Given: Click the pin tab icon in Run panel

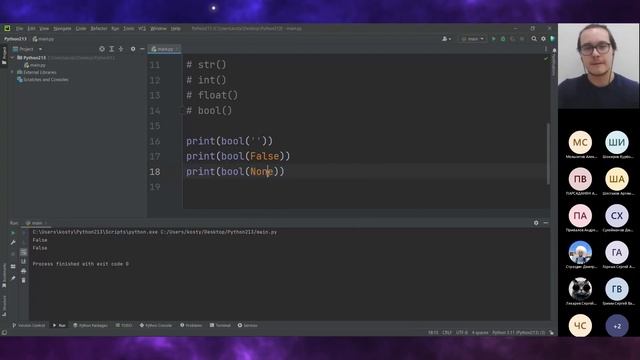Looking at the screenshot, I should (13, 278).
